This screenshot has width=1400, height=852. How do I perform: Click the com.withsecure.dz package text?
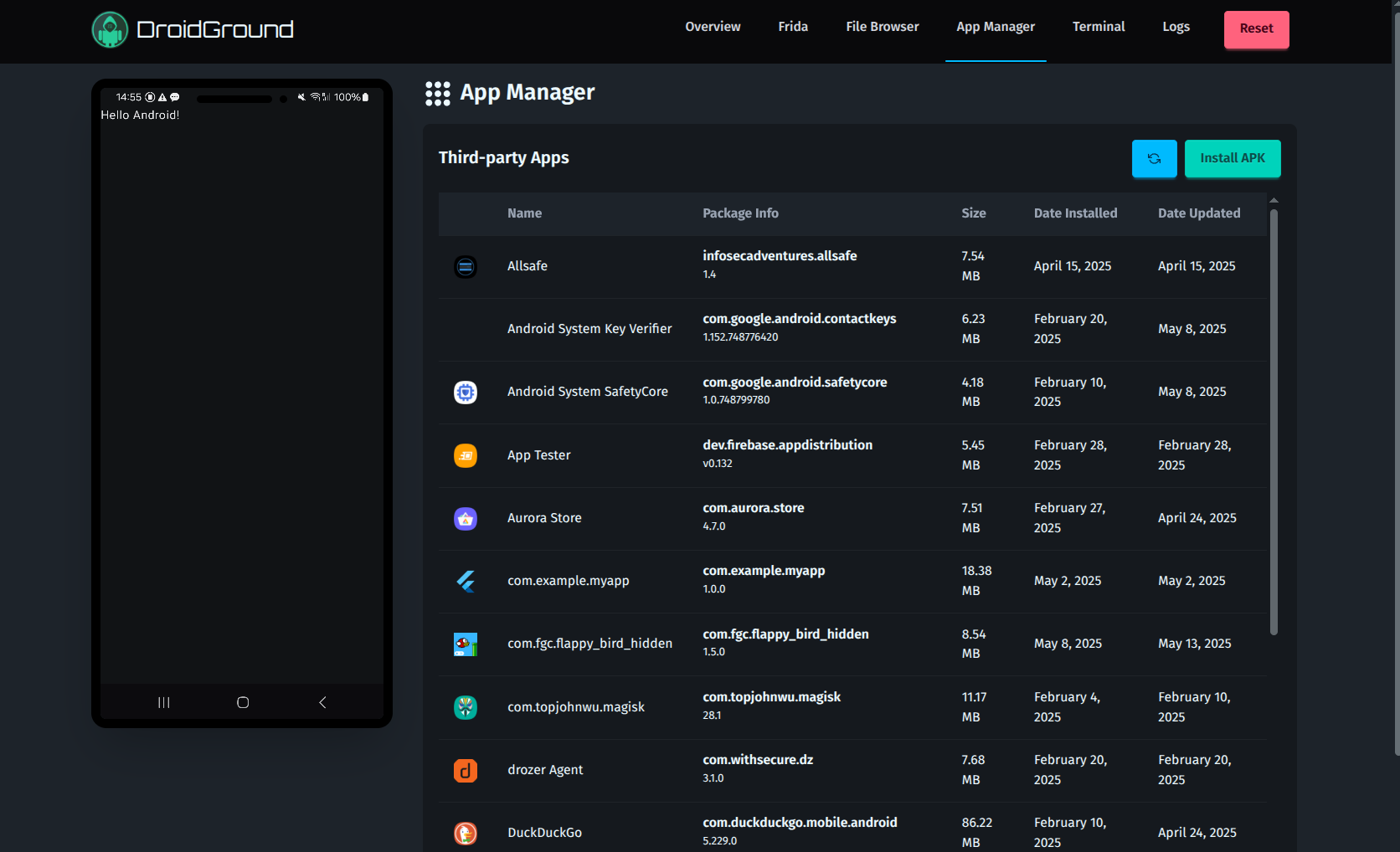click(758, 760)
